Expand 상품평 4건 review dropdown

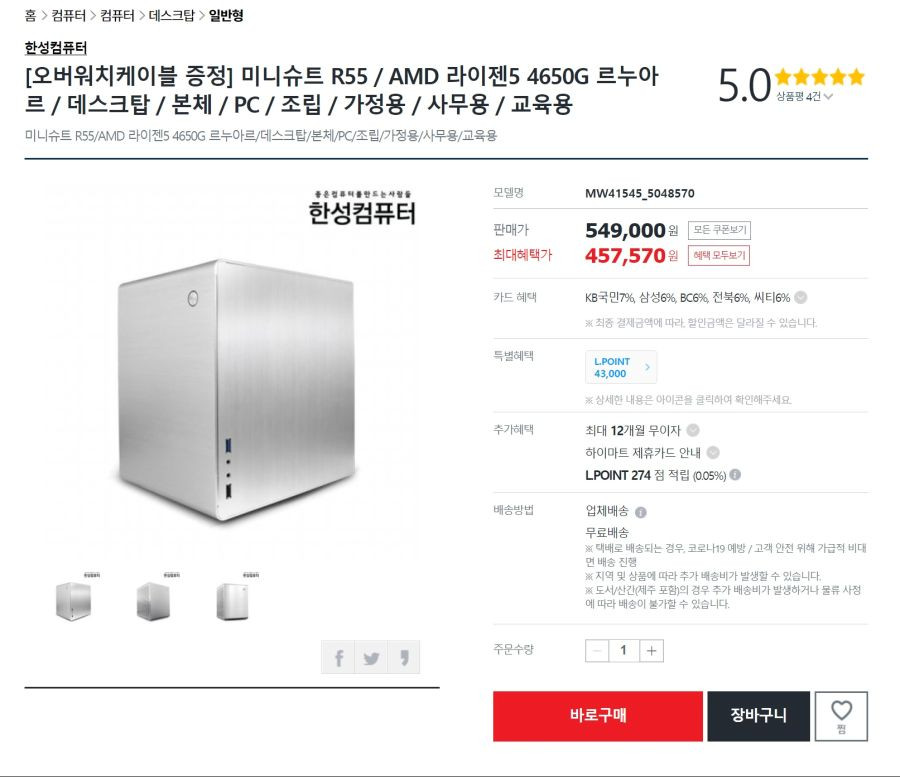pyautogui.click(x=804, y=96)
